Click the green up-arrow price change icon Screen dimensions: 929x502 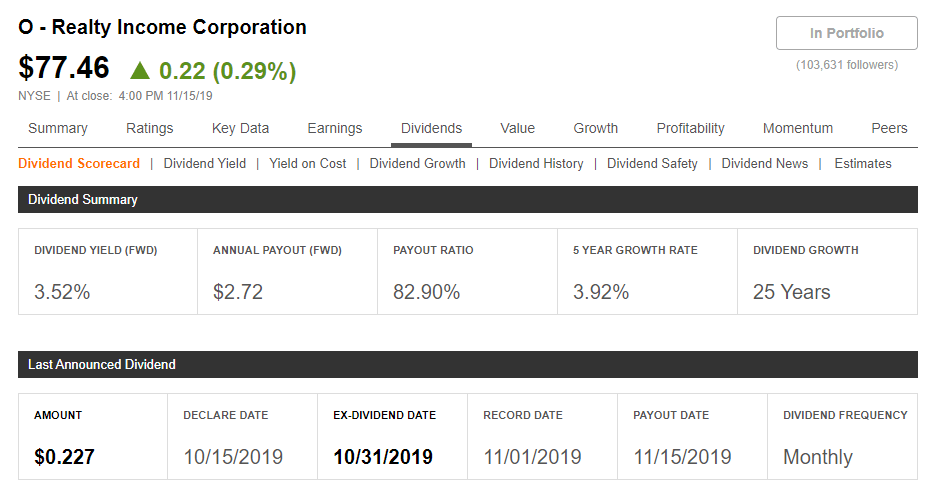[x=139, y=71]
